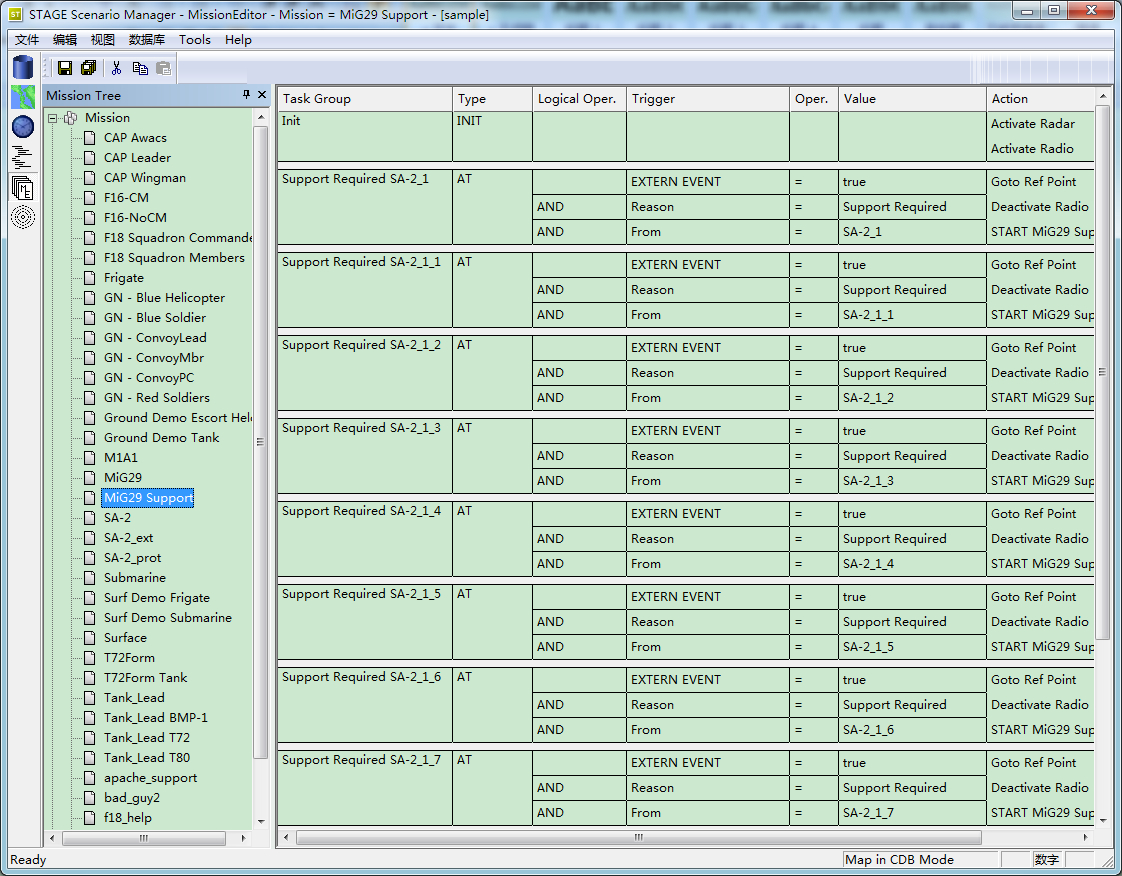Select F18 Squadron Members node
The image size is (1122, 876).
(174, 258)
